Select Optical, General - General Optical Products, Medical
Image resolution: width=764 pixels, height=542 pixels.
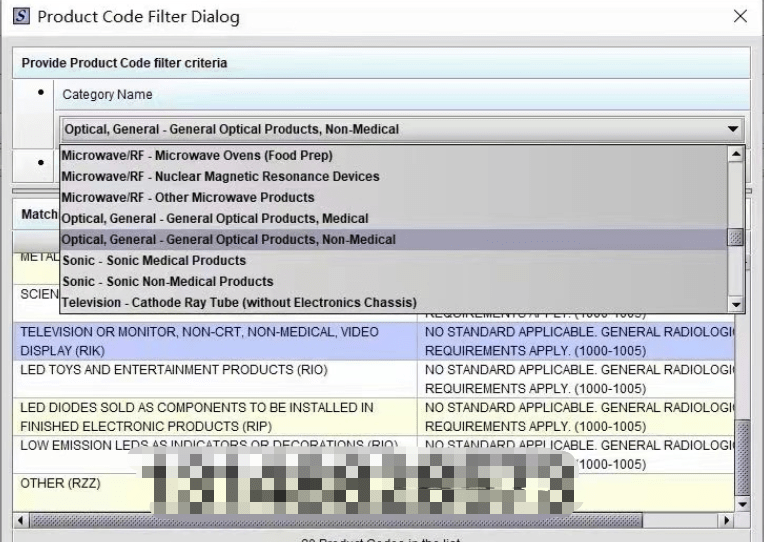click(394, 218)
